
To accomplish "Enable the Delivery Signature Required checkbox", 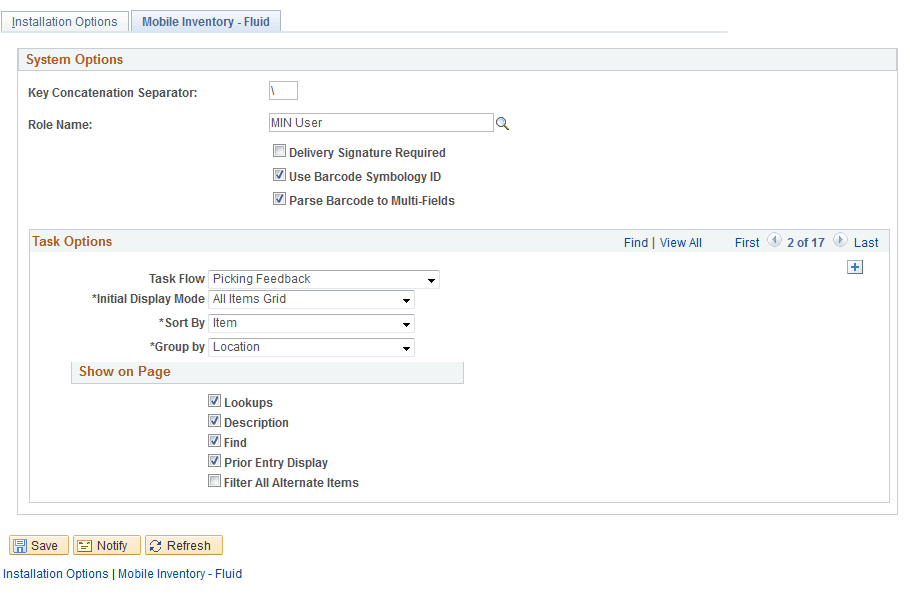I will coord(279,151).
